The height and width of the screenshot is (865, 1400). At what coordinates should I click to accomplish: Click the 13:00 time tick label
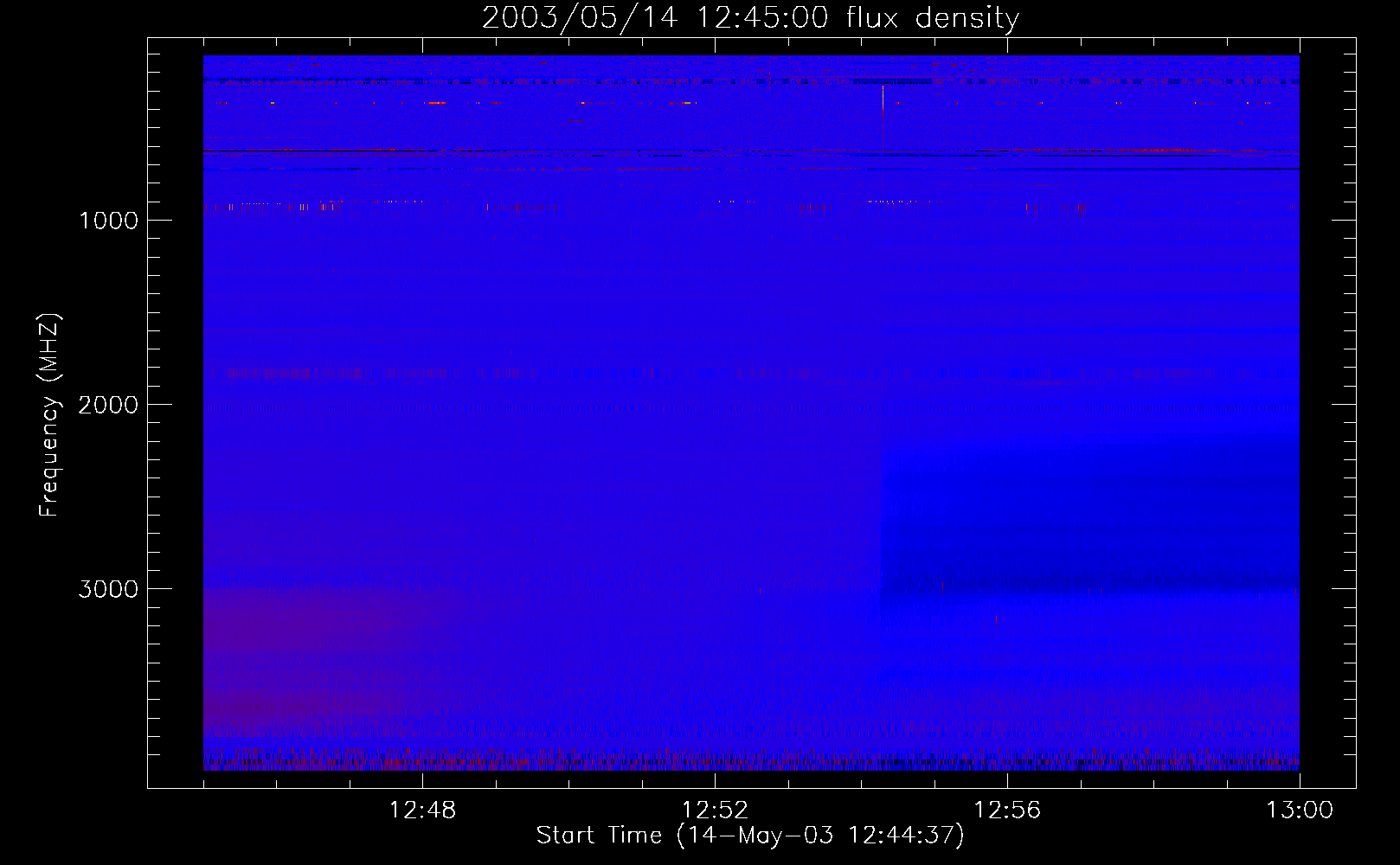point(1300,811)
